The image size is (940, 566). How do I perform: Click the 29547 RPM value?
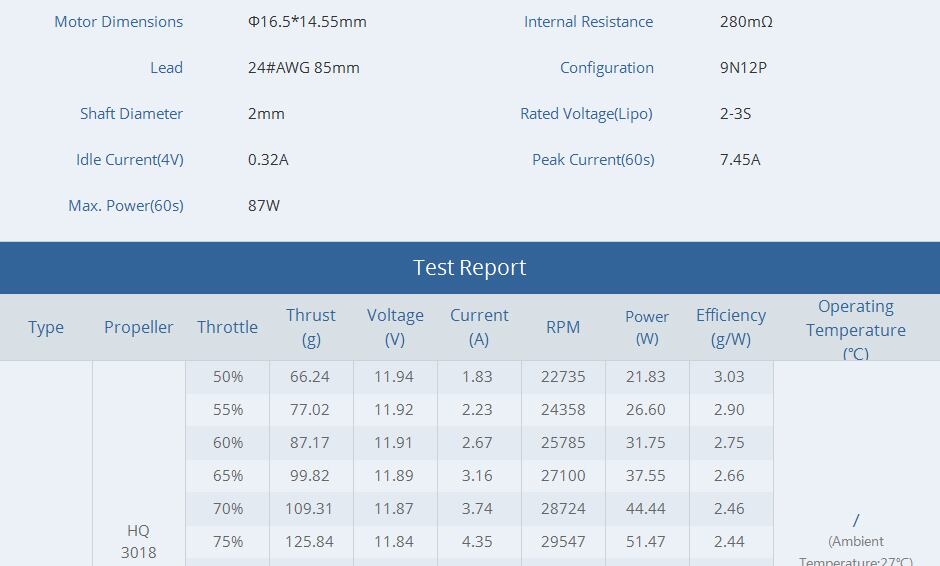(x=563, y=542)
